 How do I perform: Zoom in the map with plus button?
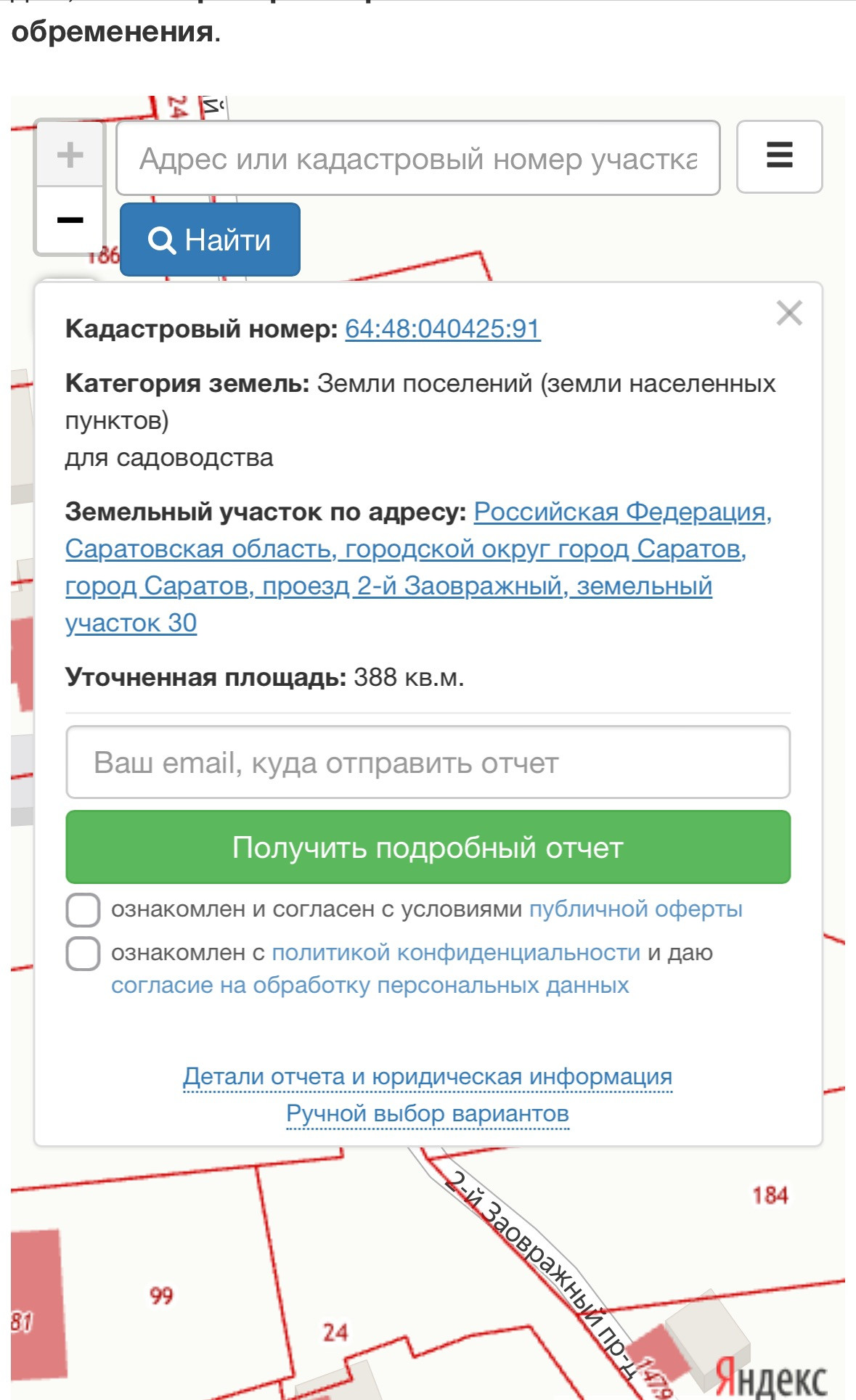coord(70,155)
